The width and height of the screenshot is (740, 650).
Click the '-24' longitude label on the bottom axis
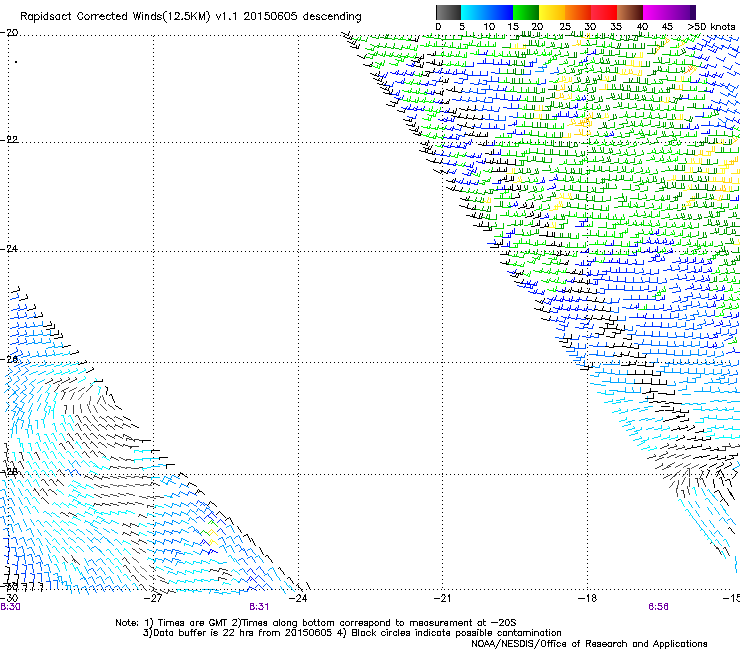[x=297, y=598]
